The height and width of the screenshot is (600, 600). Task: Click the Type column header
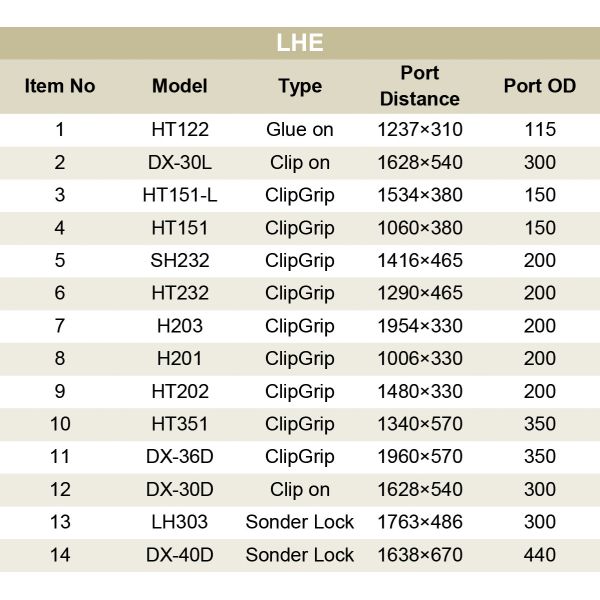point(300,86)
